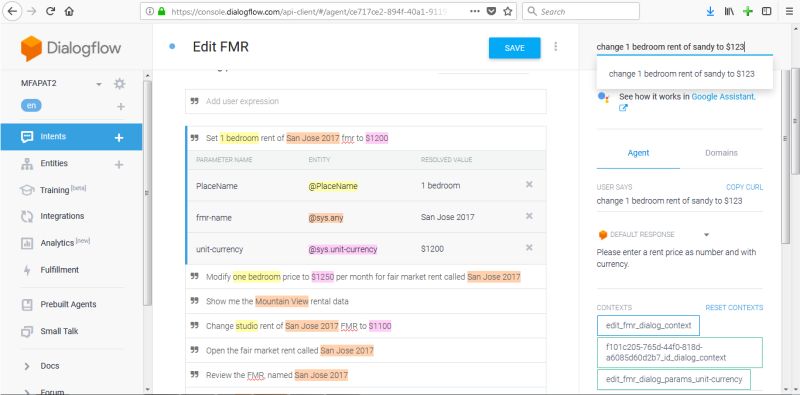This screenshot has height=395, width=800.
Task: Click the Google Assistant logo icon
Action: [604, 97]
